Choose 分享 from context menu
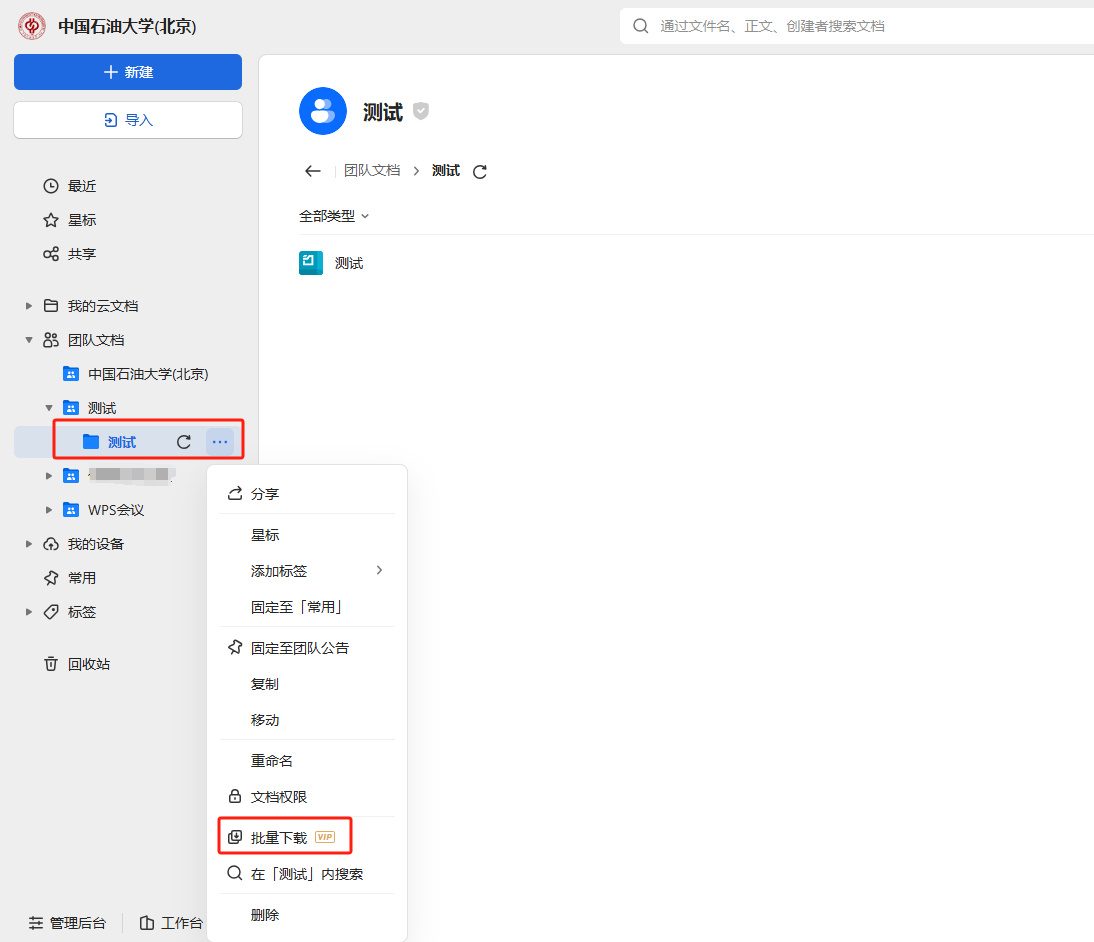1094x942 pixels. pos(307,494)
